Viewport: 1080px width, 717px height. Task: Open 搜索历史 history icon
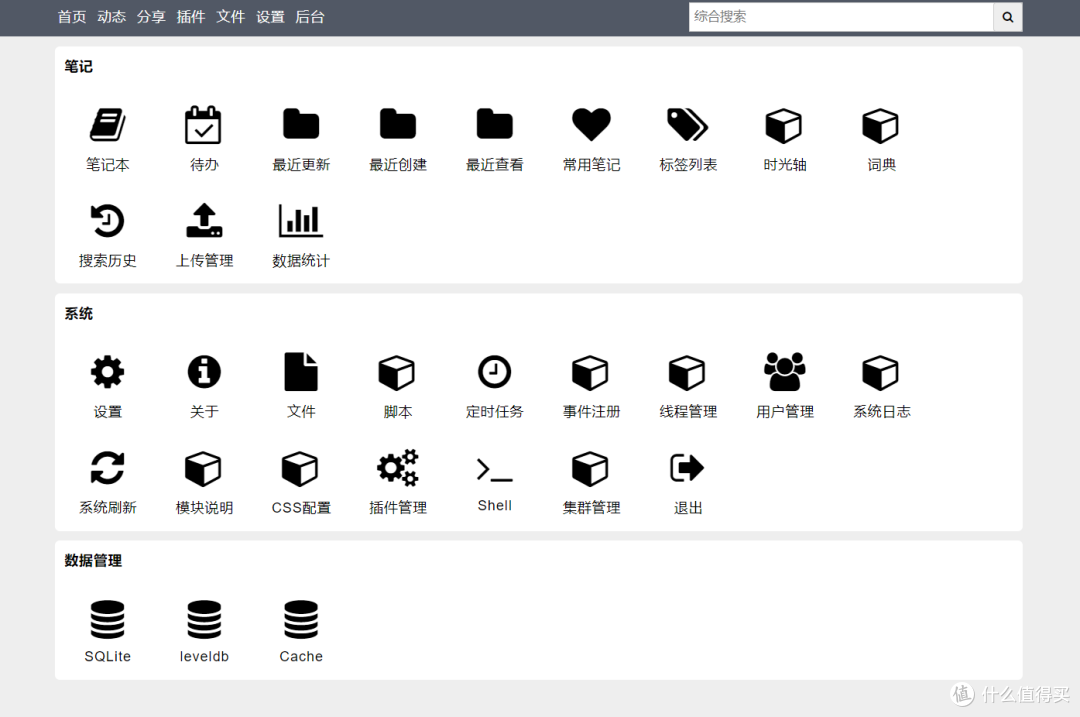107,221
